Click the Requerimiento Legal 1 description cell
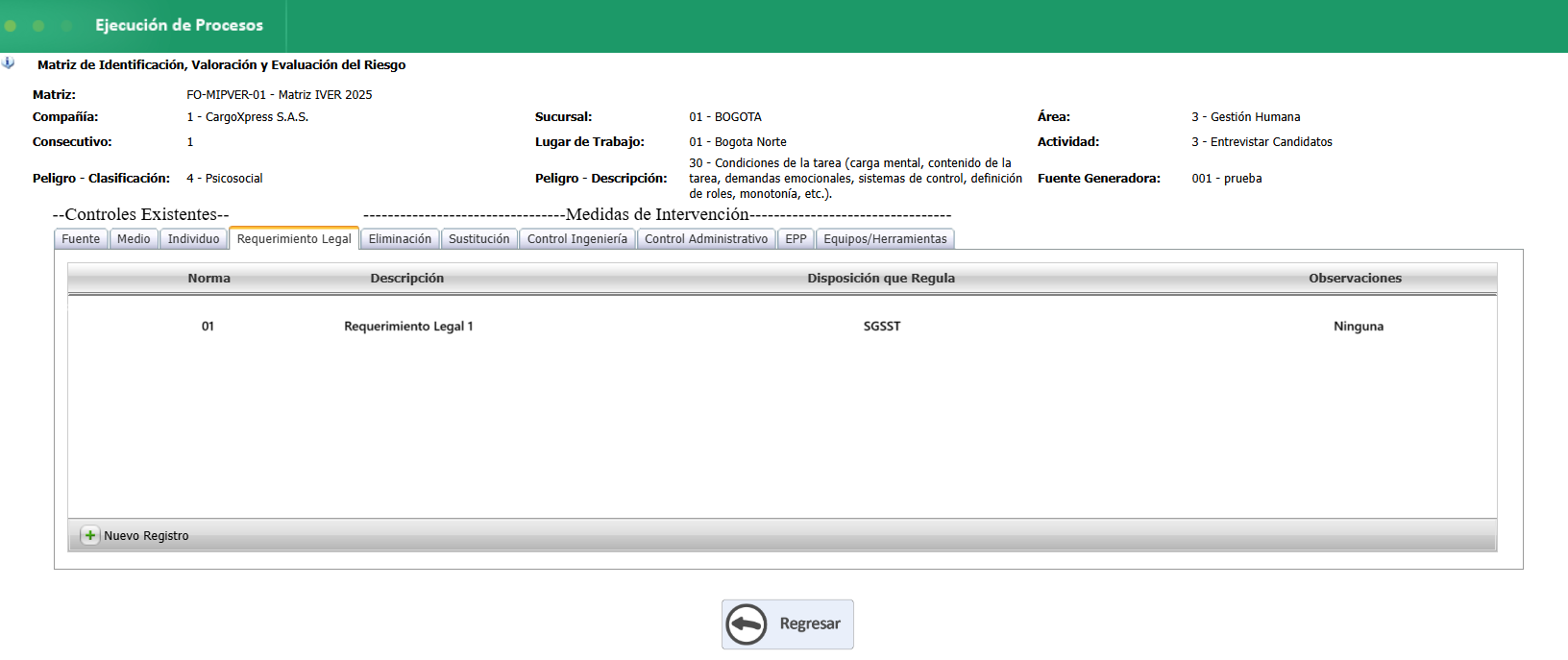Viewport: 1568px width, 660px height. (408, 327)
